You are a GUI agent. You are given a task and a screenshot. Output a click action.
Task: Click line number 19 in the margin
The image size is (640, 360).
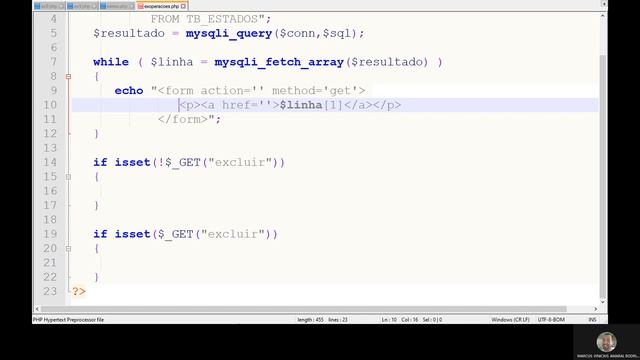[50, 234]
